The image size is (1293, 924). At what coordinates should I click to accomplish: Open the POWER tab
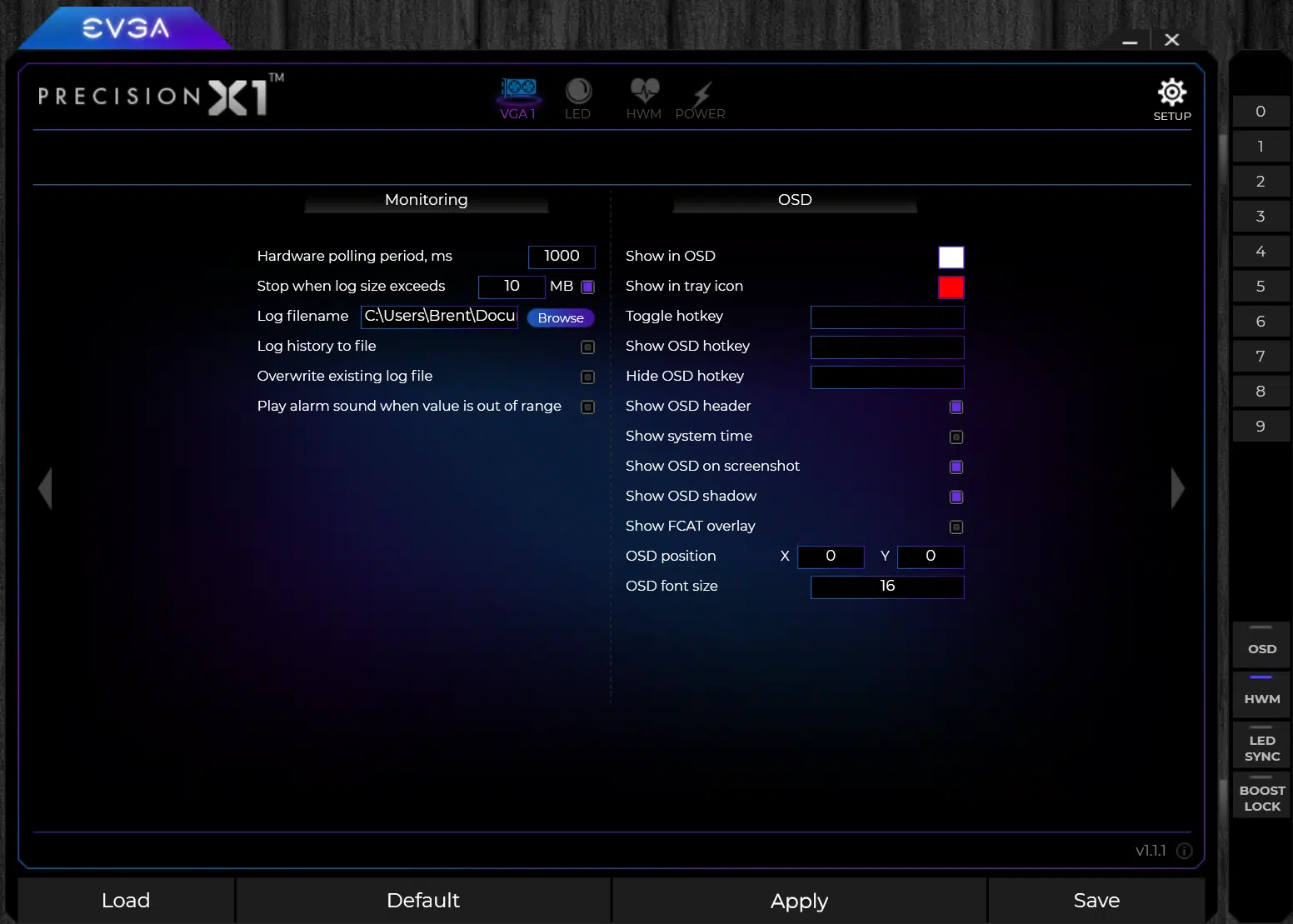[x=700, y=99]
